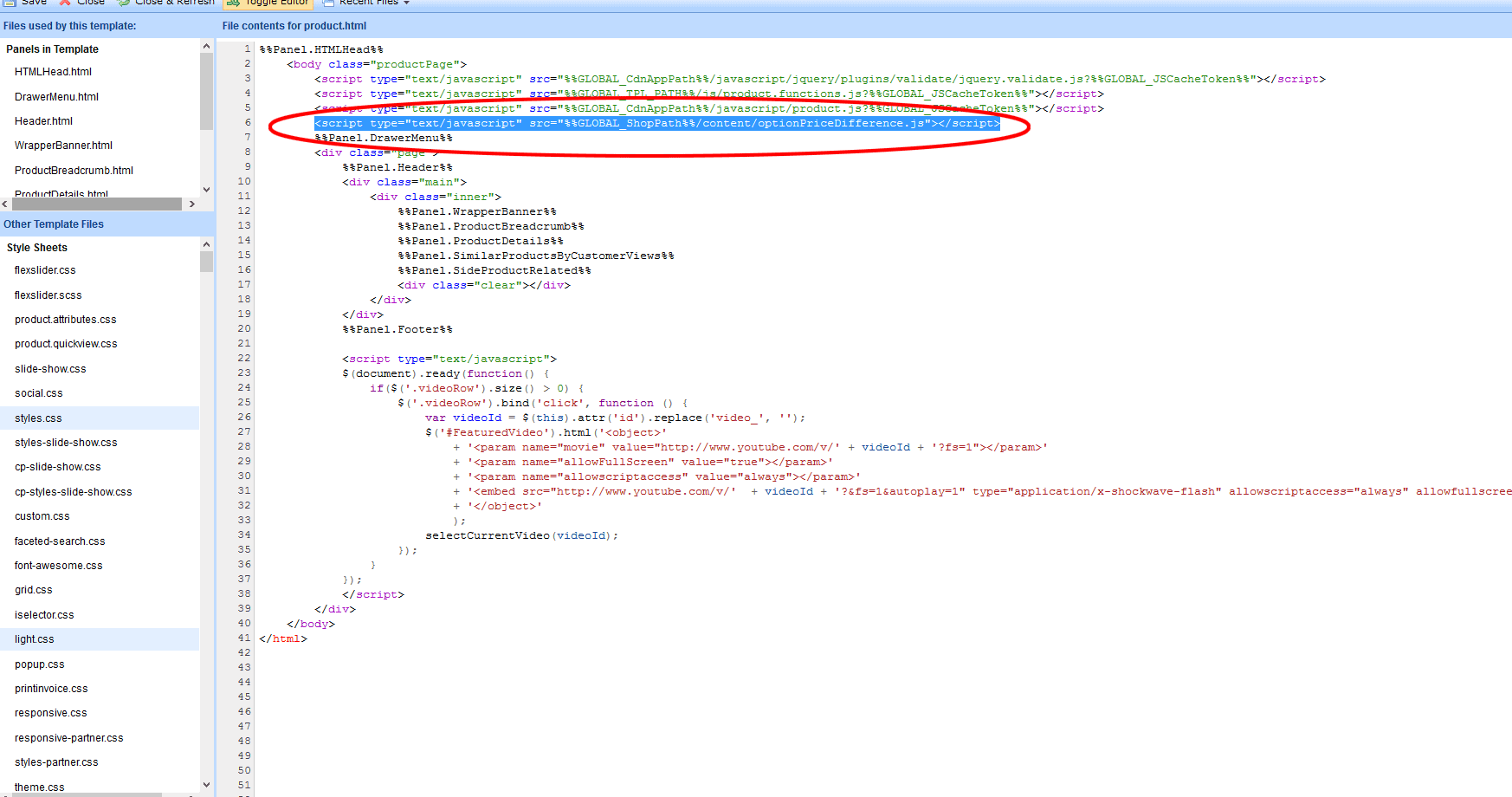Viewport: 1512px width, 797px height.
Task: Select DrawerMenu.html in Panels list
Action: point(56,97)
